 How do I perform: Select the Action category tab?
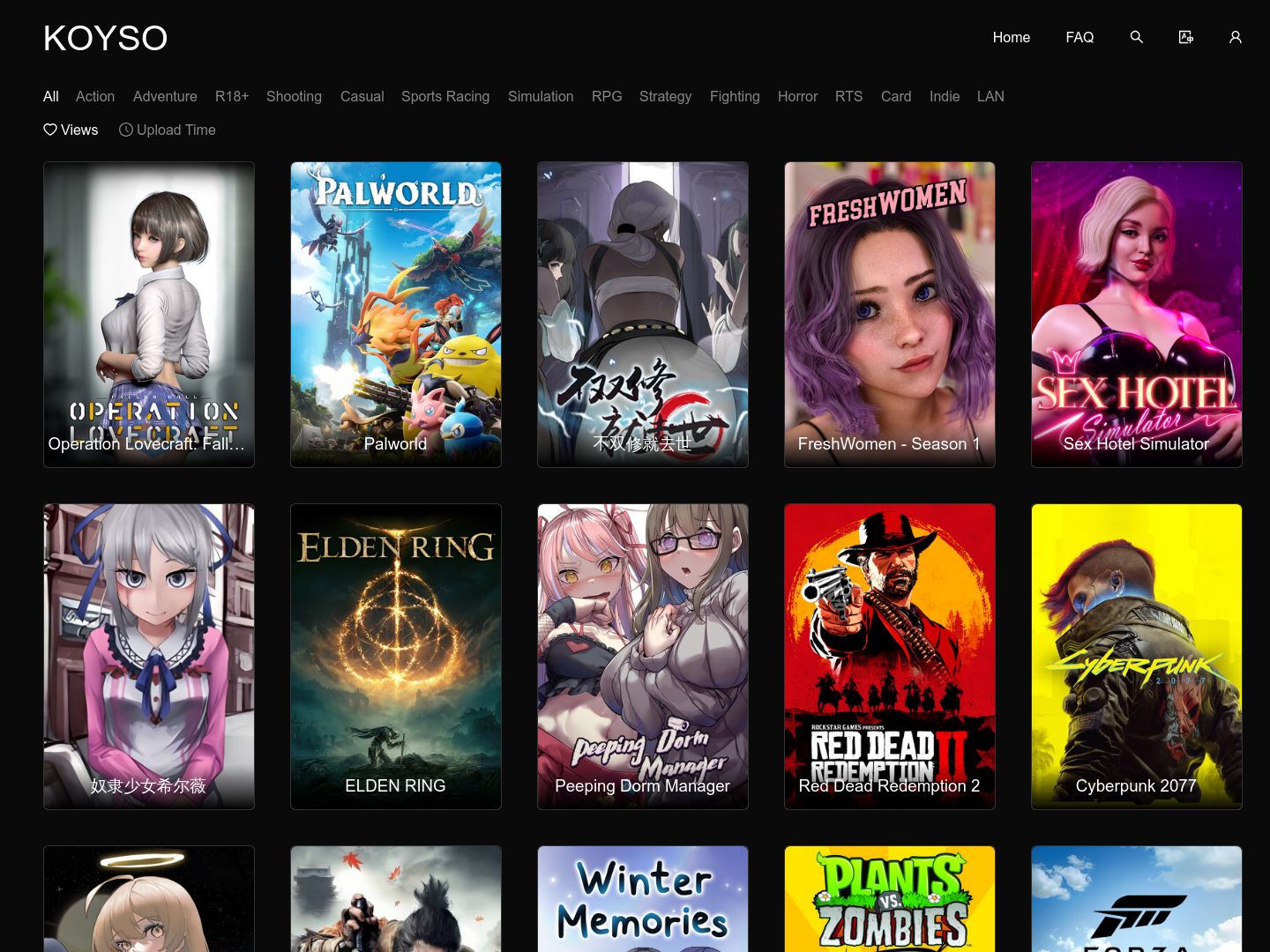(95, 96)
